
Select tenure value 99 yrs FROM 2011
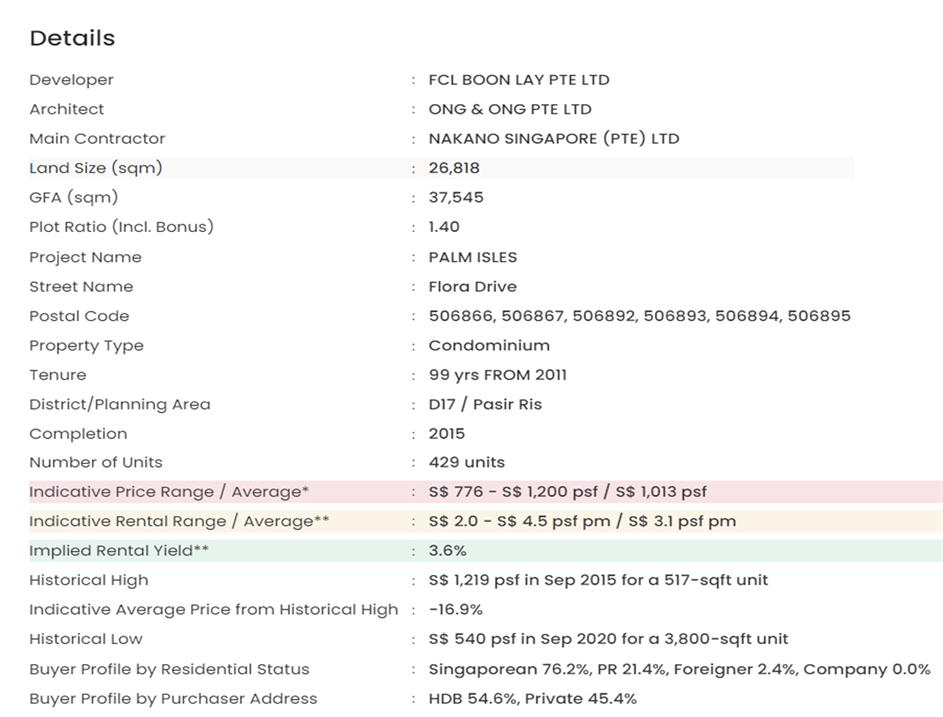497,375
